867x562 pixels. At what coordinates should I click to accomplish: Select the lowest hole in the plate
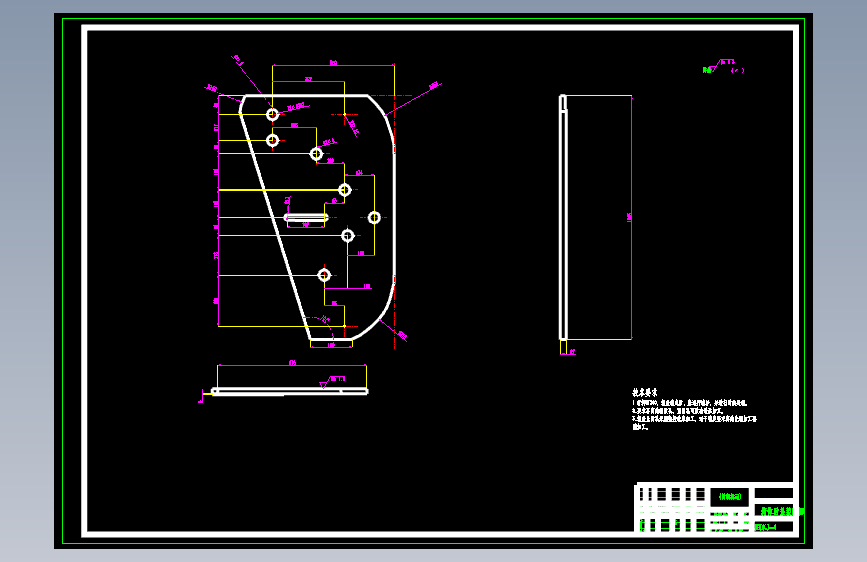click(324, 275)
